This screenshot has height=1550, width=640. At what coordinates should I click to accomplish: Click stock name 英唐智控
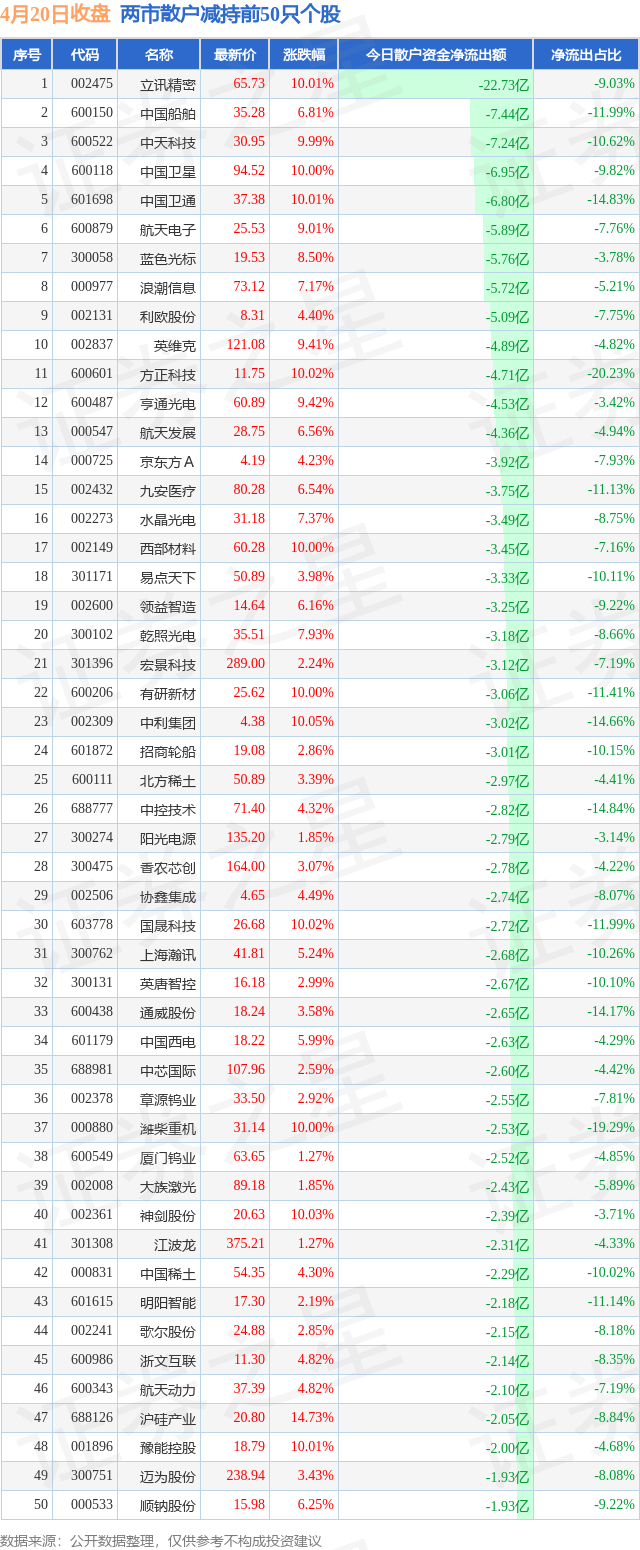pos(168,983)
